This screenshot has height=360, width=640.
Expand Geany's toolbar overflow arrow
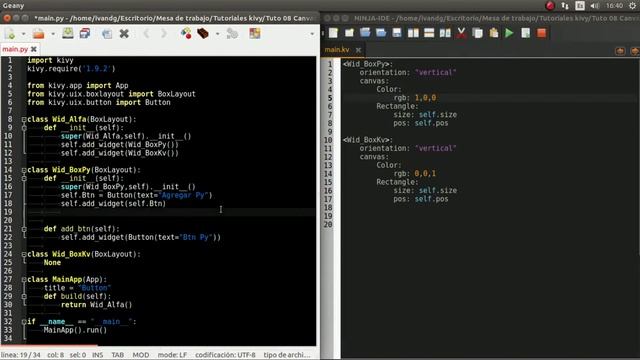pyautogui.click(x=312, y=34)
